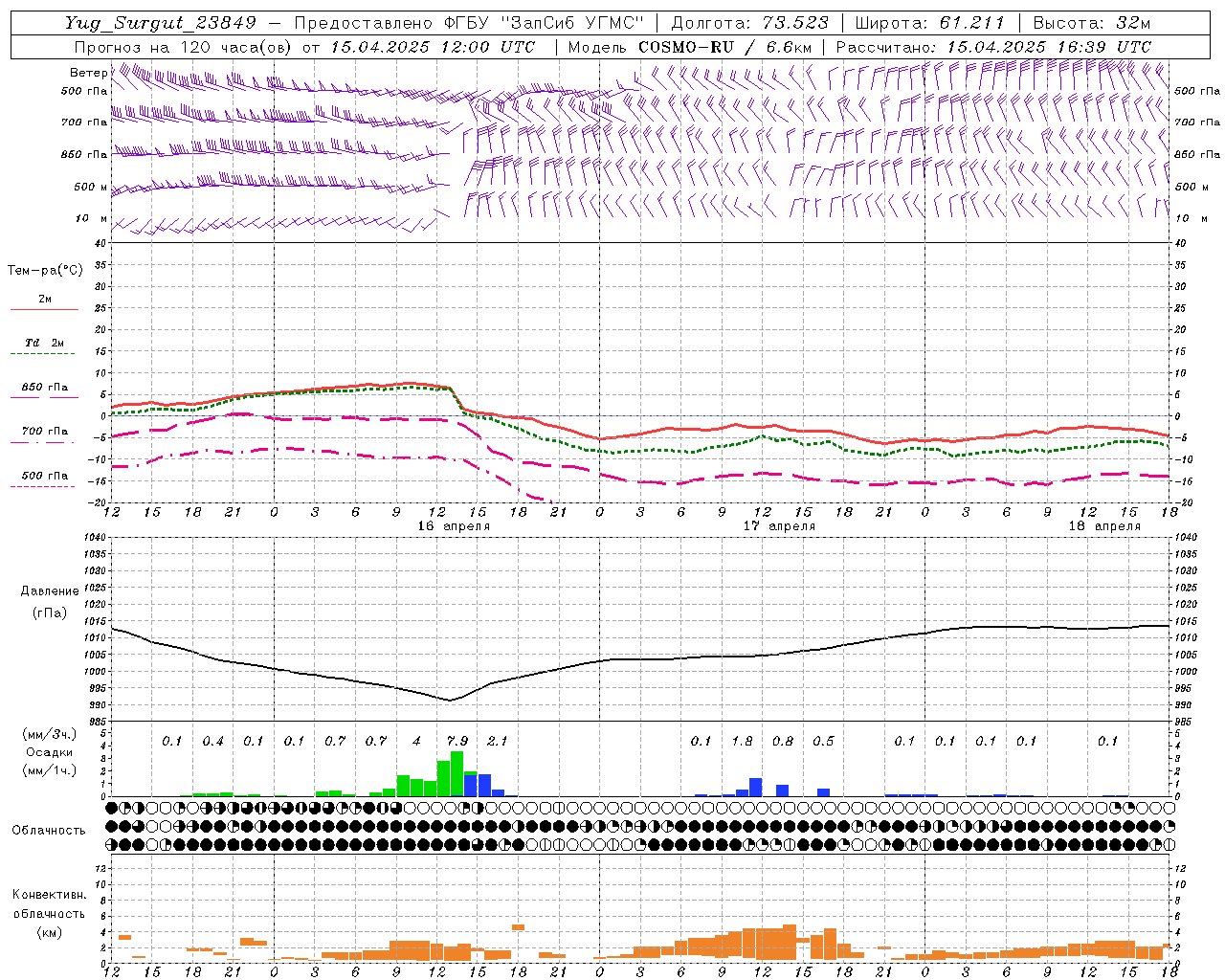The width and height of the screenshot is (1225, 980).
Task: Click the computed time 15.04.2025 16:39 UTC
Action: click(1049, 47)
